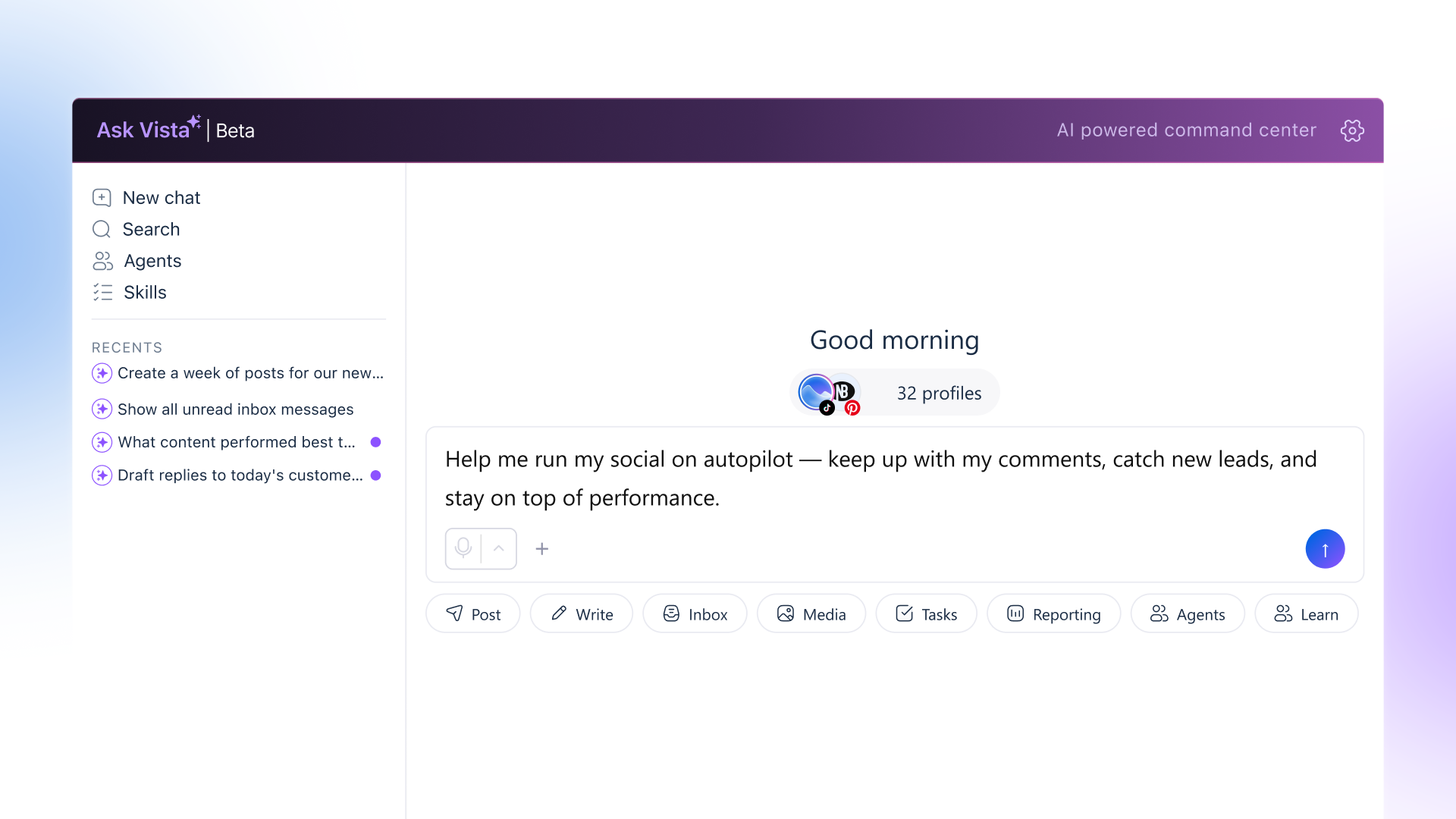Click the Write shortcut chip

pos(582,613)
